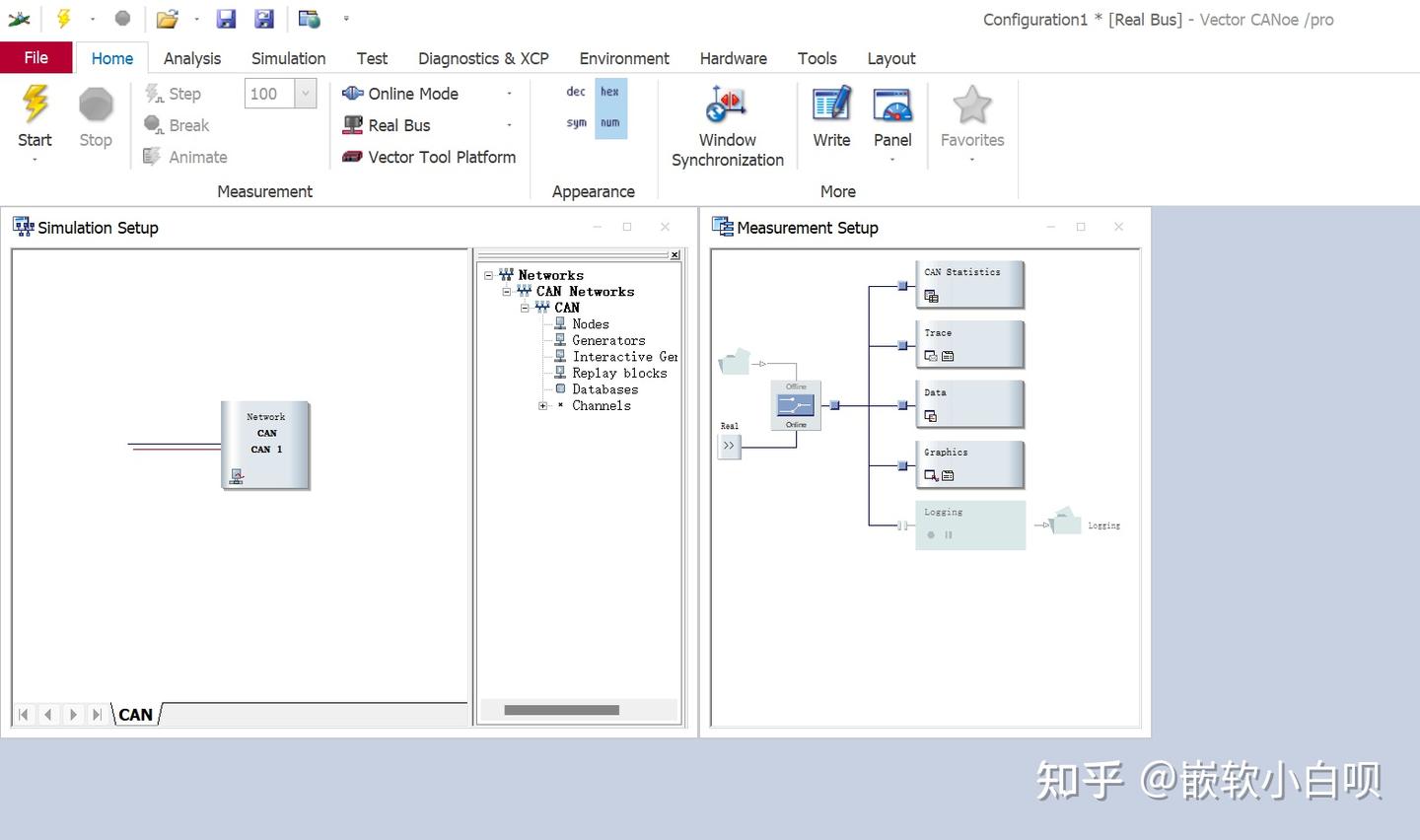Click the Panel icon in ribbon
Image resolution: width=1420 pixels, height=840 pixels.
point(892,105)
